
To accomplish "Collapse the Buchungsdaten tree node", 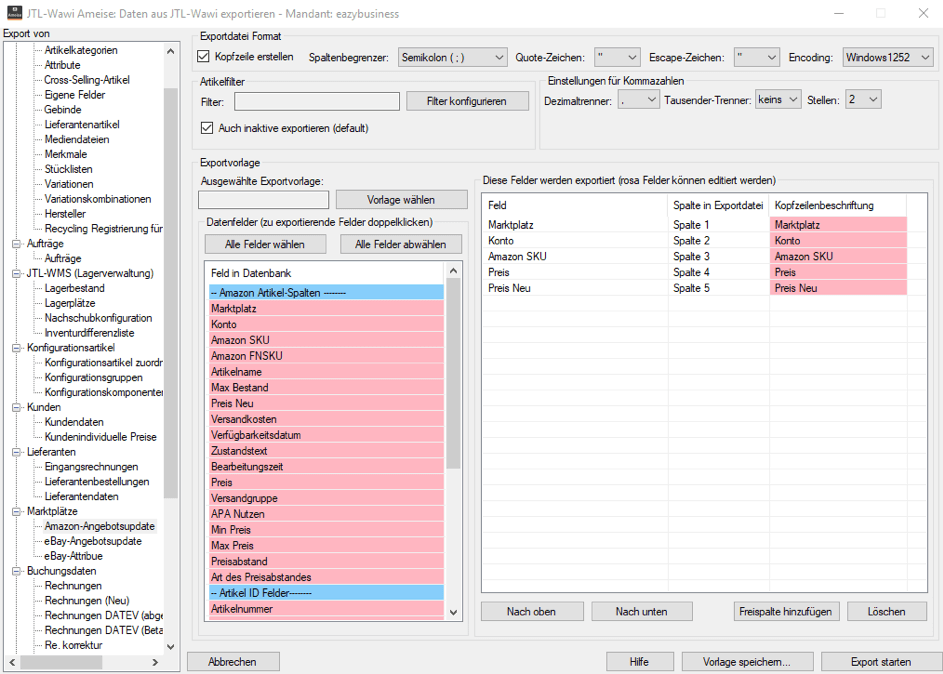I will coord(16,571).
